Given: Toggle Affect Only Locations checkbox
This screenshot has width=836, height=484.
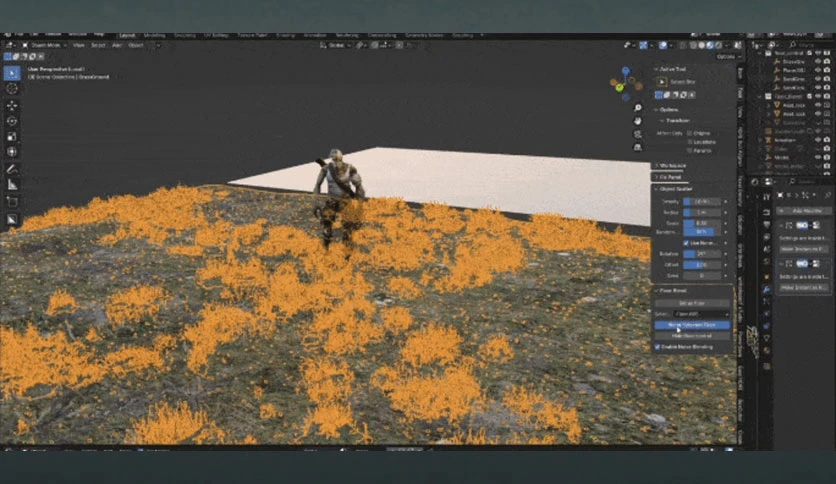Looking at the screenshot, I should pyautogui.click(x=689, y=142).
